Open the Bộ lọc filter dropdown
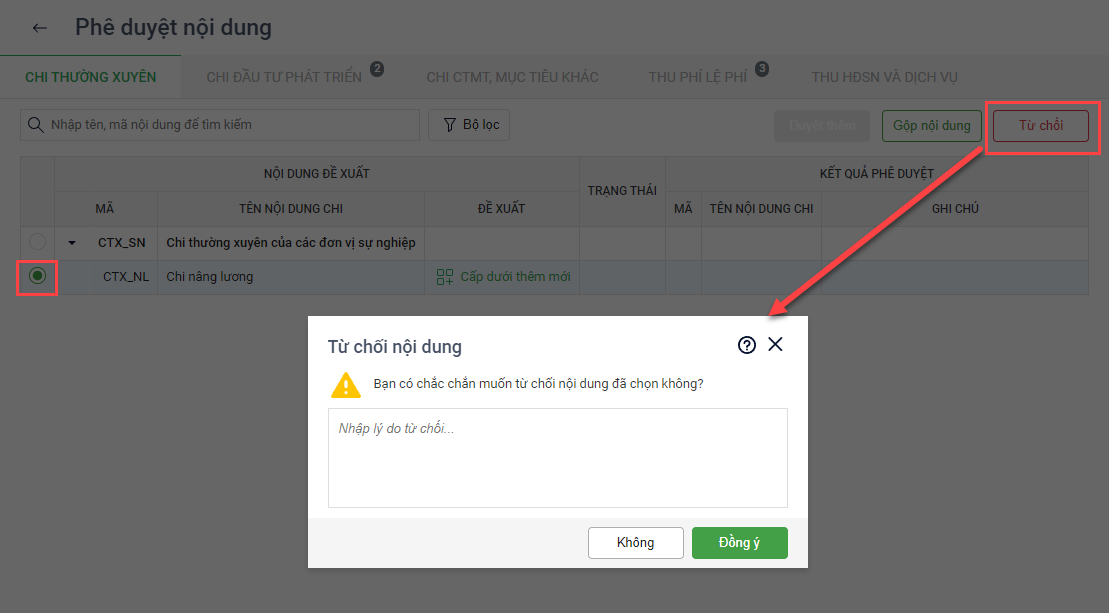 tap(469, 125)
